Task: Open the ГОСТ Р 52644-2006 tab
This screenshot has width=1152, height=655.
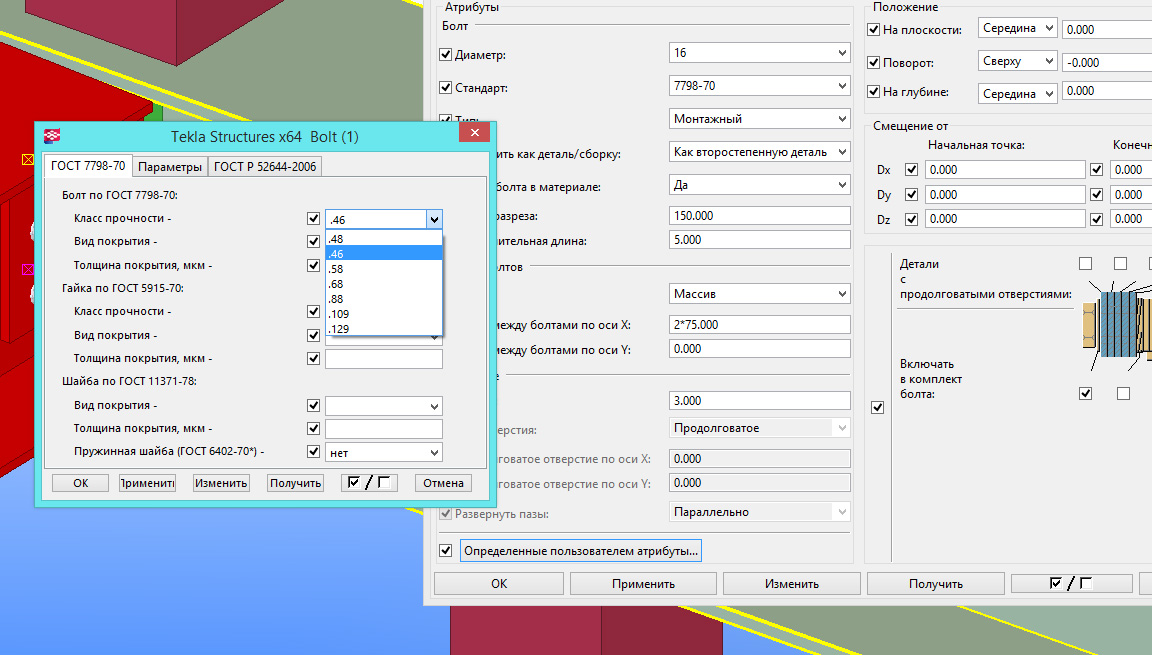Action: pos(265,166)
